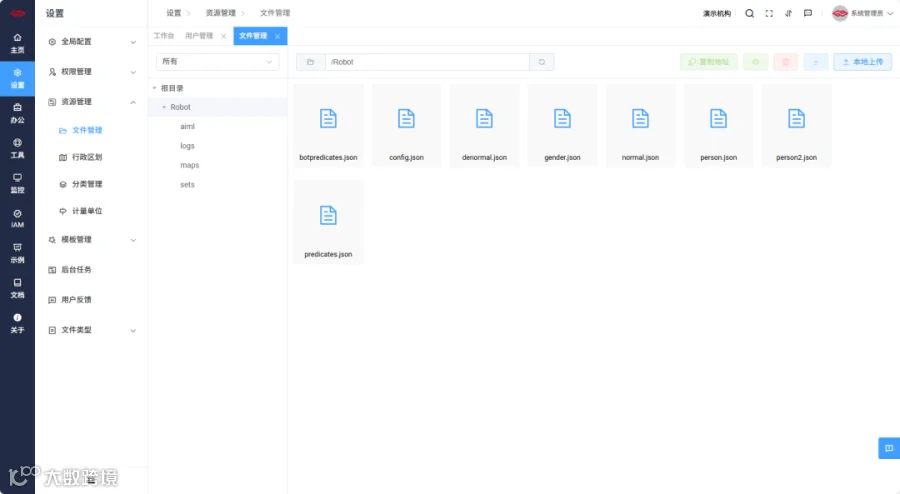Image resolution: width=900 pixels, height=494 pixels.
Task: Open the 所有 filter dropdown
Action: point(218,62)
